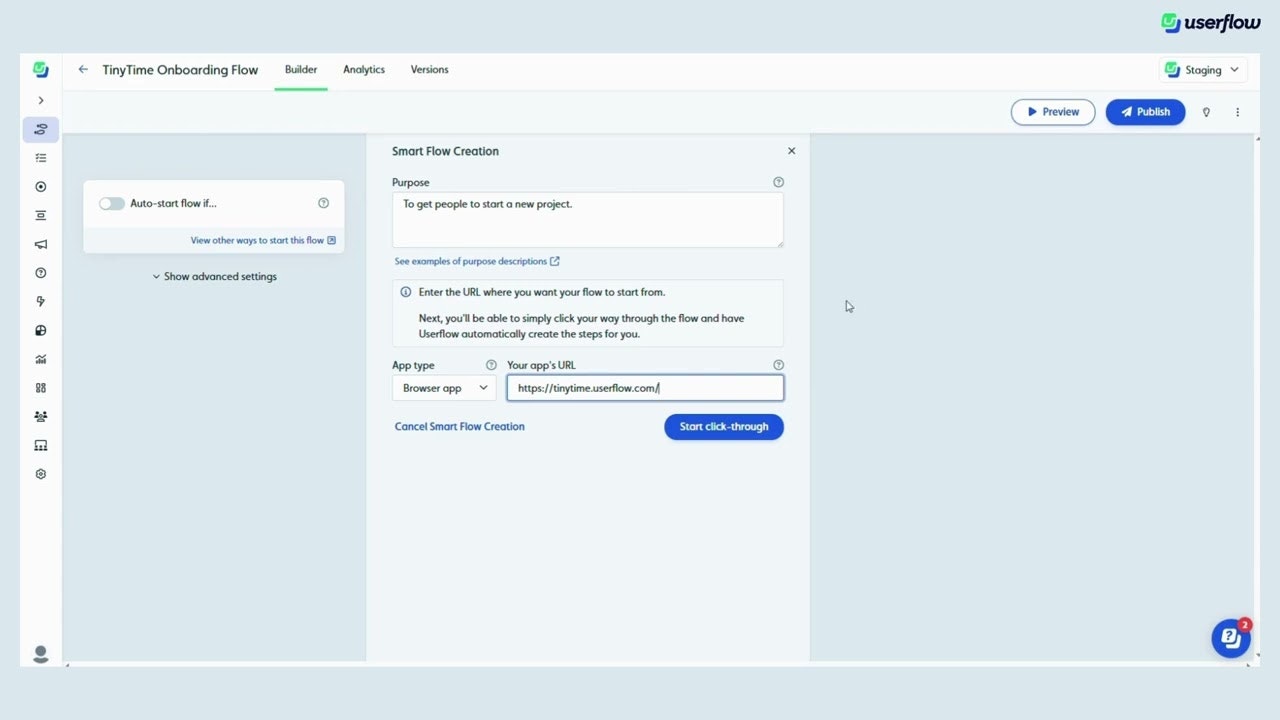
Task: Click the info icon in the URL hint box
Action: [406, 292]
